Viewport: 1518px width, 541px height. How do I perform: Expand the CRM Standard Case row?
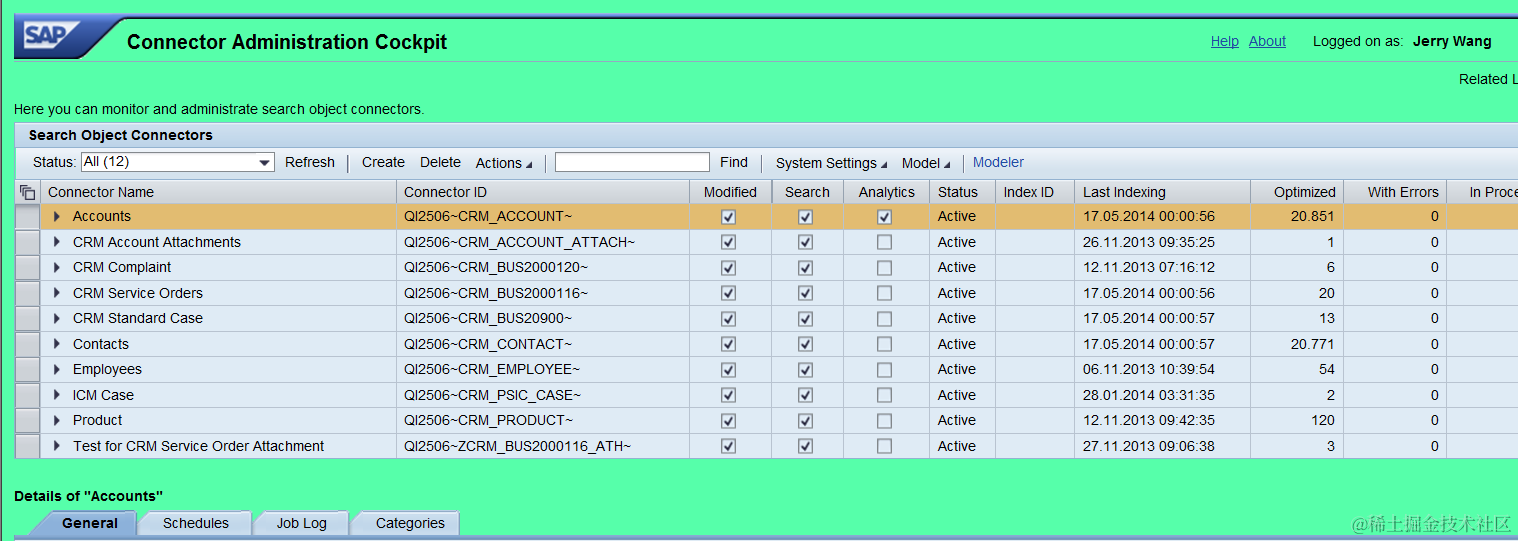coord(57,318)
